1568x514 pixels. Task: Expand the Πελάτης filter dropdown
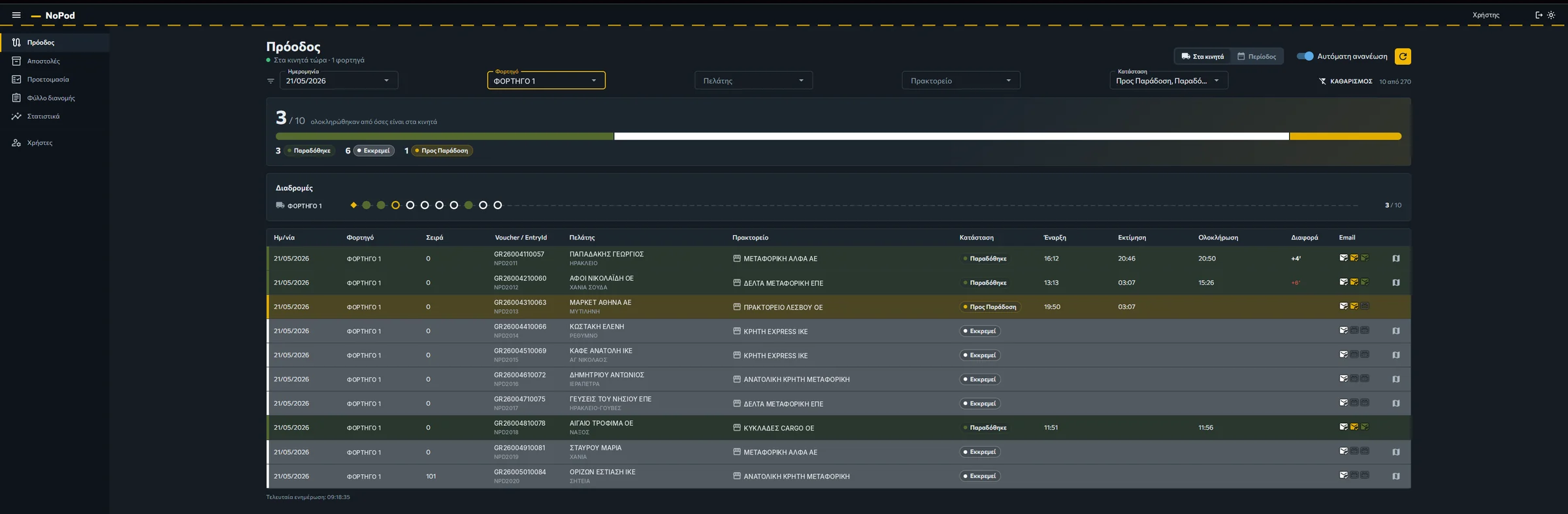[x=753, y=81]
